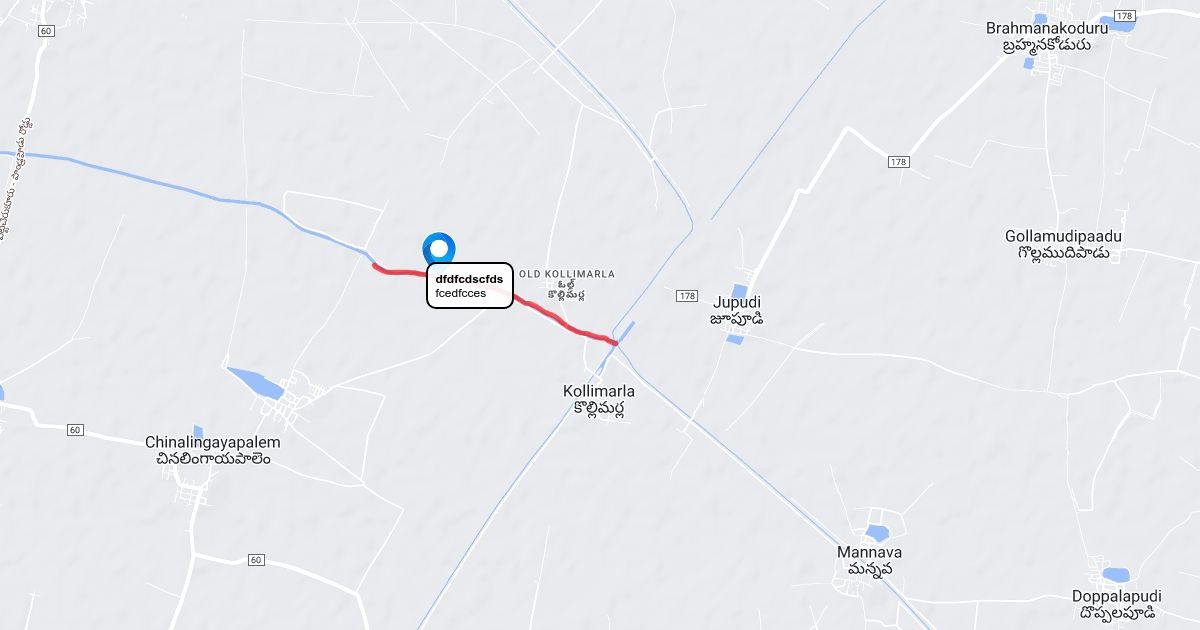Click the fcedfcces subtitle in the bubble
1200x630 pixels.
461,293
